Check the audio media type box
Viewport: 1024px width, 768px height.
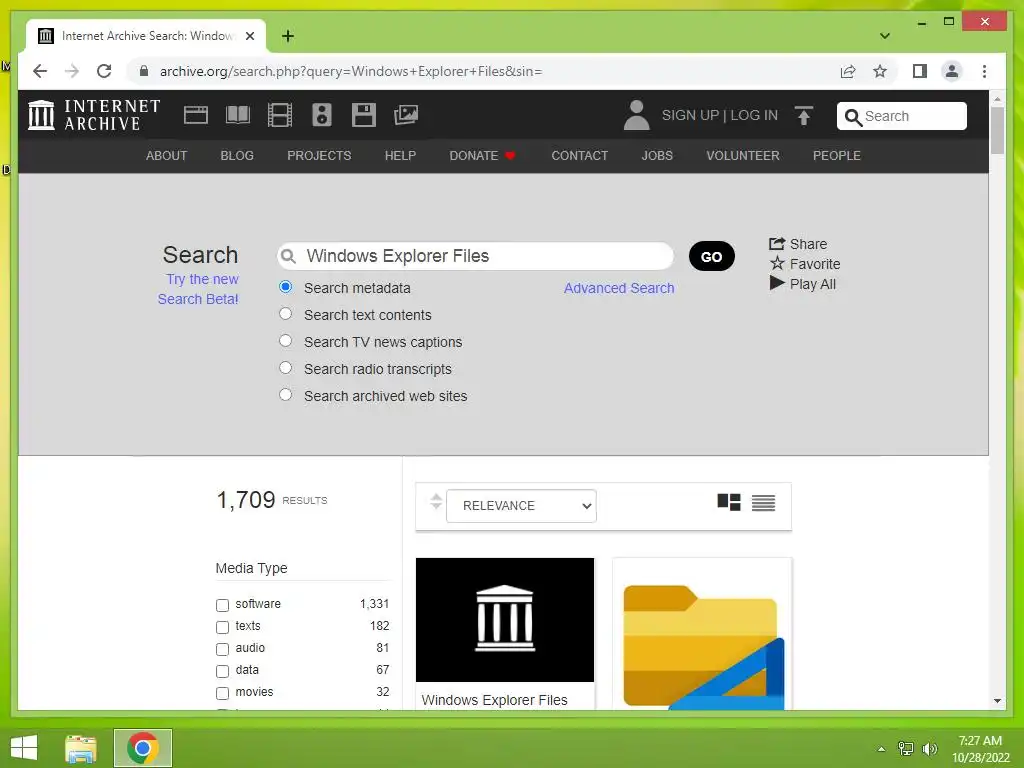[x=223, y=649]
